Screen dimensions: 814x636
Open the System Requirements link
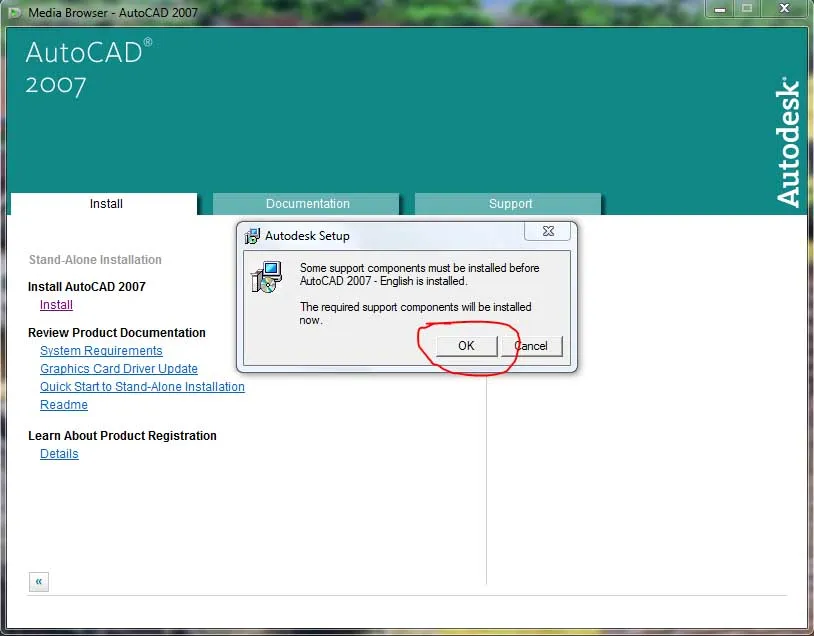click(x=101, y=350)
